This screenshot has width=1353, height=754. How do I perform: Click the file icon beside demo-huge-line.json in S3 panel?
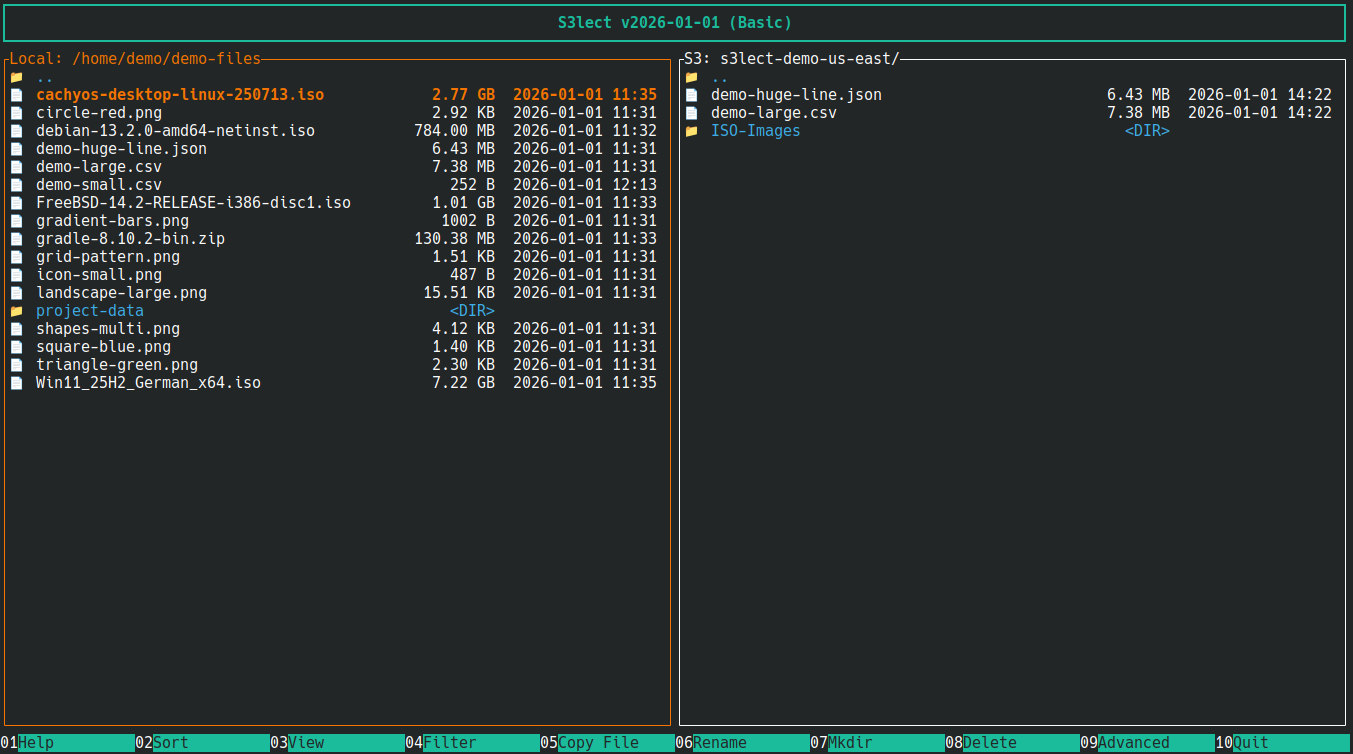tap(692, 94)
